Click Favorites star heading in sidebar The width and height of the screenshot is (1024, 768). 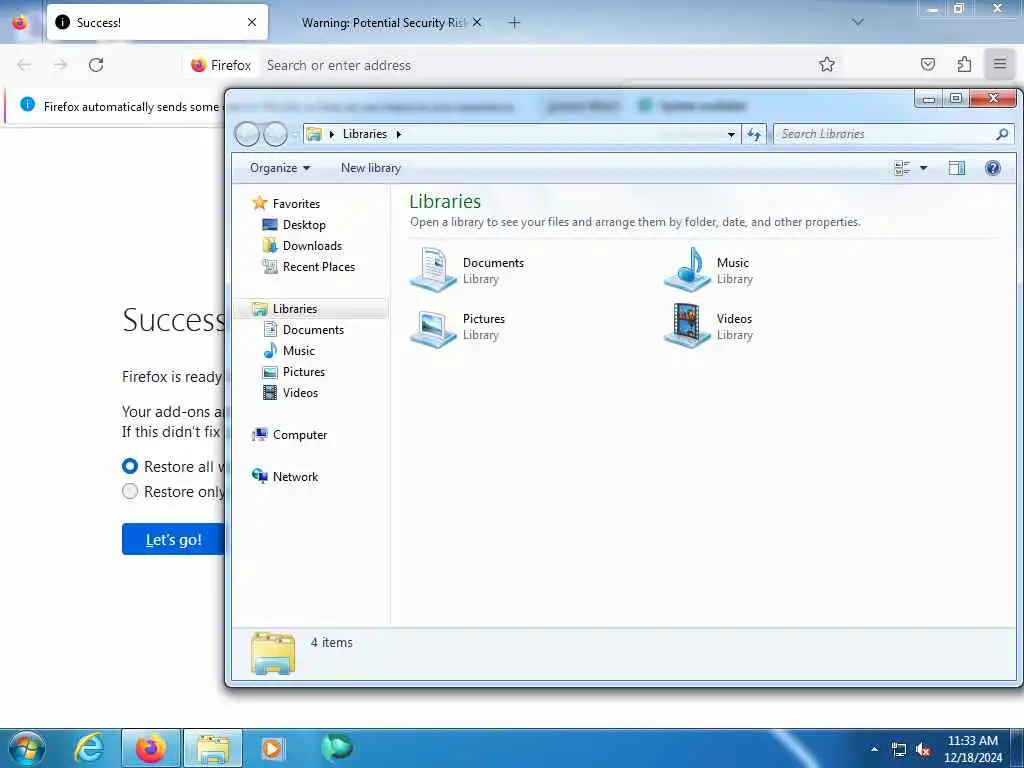pos(286,203)
